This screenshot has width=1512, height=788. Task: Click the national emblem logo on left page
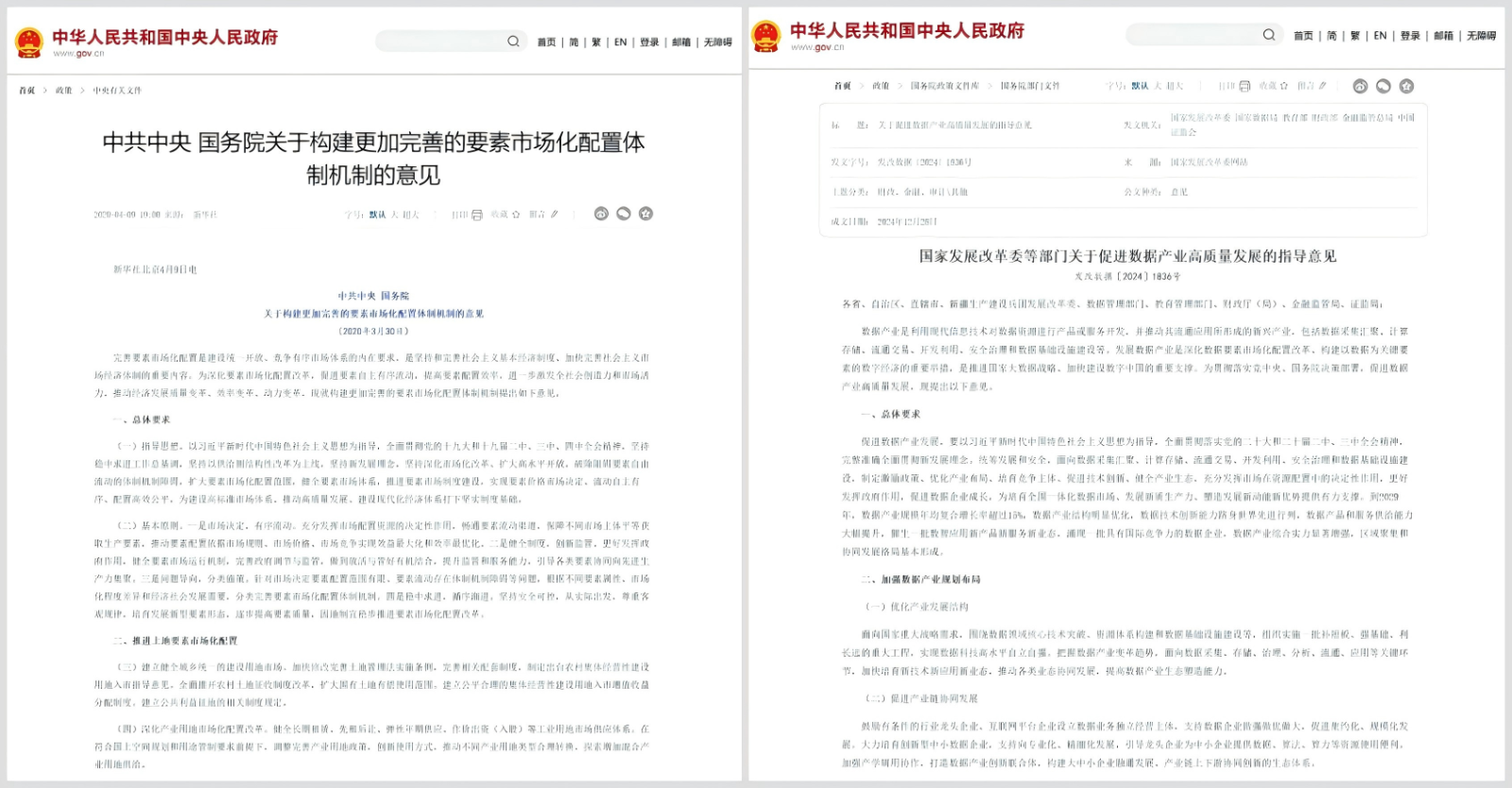click(x=29, y=43)
